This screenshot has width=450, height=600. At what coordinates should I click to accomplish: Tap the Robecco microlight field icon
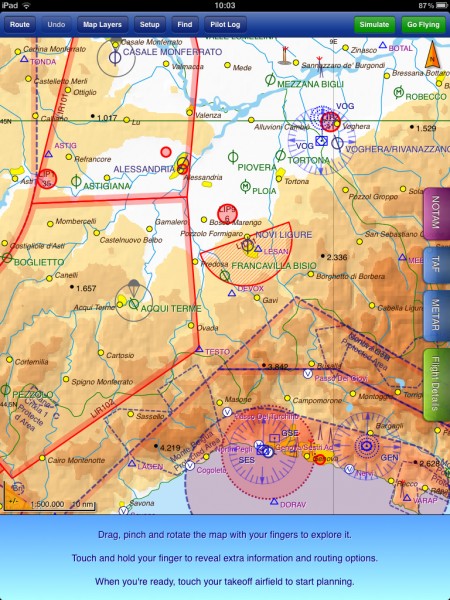[399, 92]
